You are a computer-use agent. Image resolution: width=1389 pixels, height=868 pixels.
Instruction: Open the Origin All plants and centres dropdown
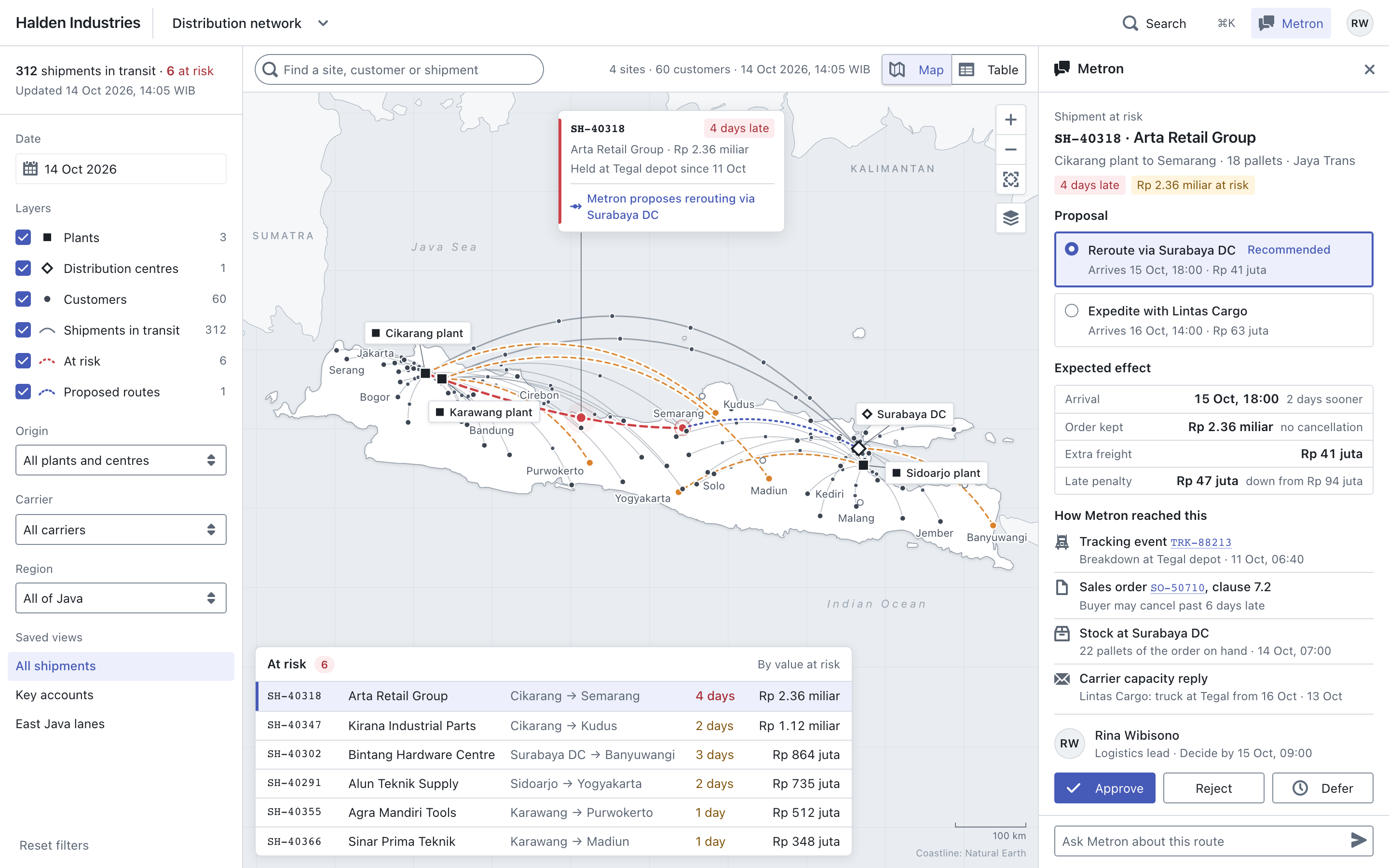121,460
